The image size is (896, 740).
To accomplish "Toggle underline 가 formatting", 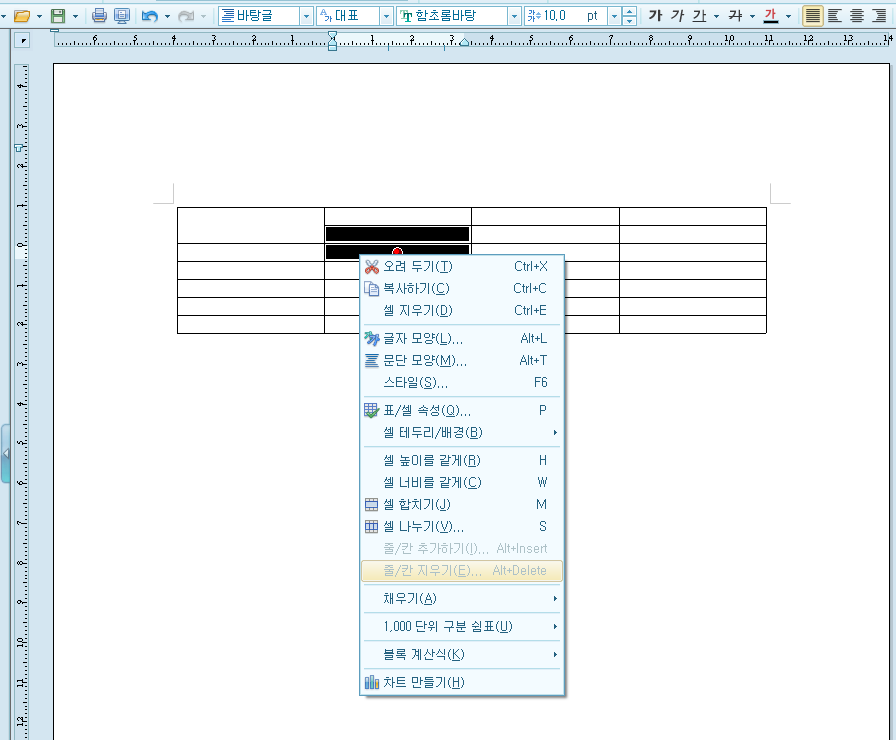I will pos(699,15).
